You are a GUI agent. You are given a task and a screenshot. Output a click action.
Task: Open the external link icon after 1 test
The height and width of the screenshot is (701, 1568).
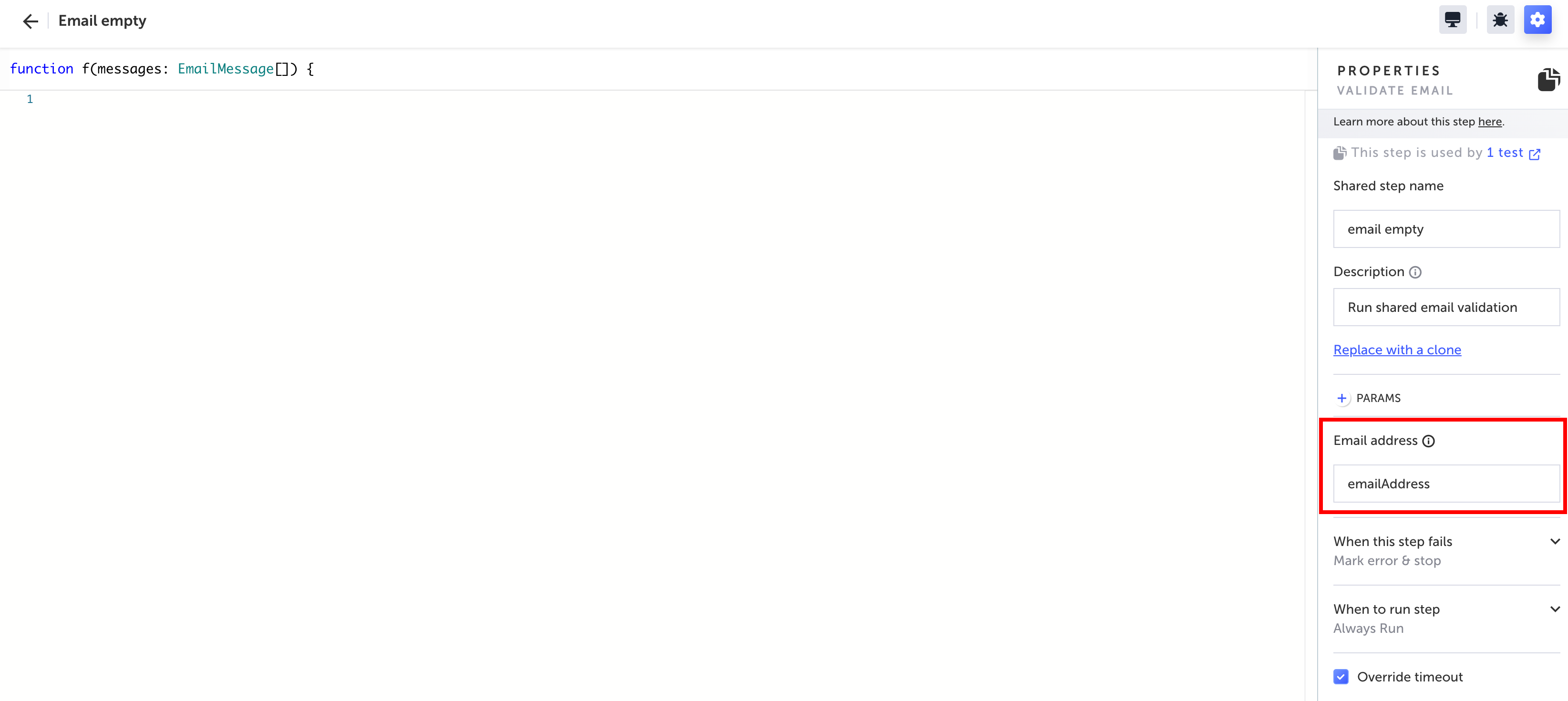point(1535,154)
